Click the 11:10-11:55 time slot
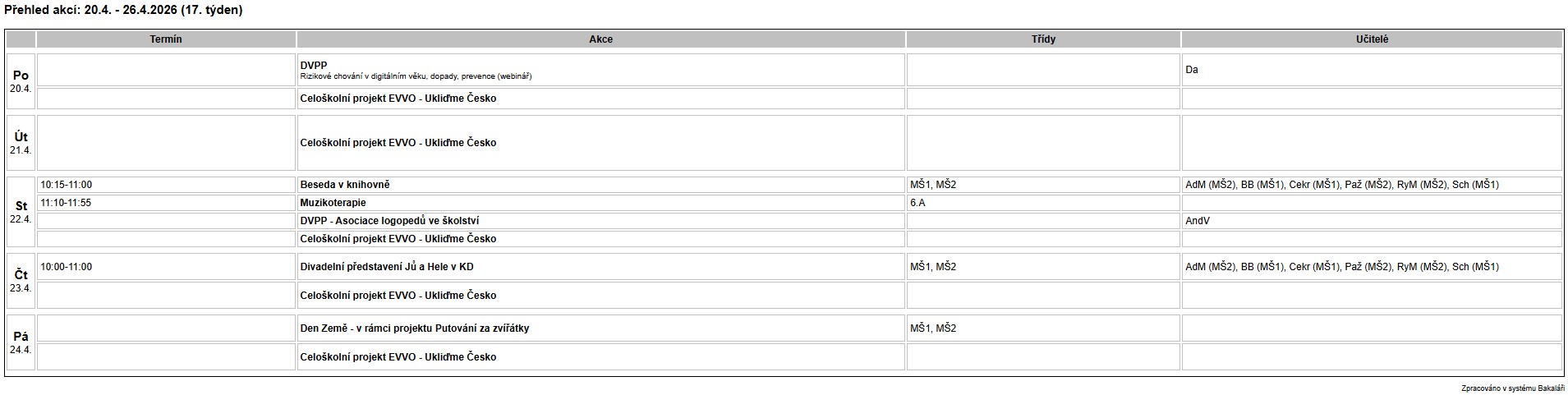The height and width of the screenshot is (395, 1568). (x=67, y=203)
